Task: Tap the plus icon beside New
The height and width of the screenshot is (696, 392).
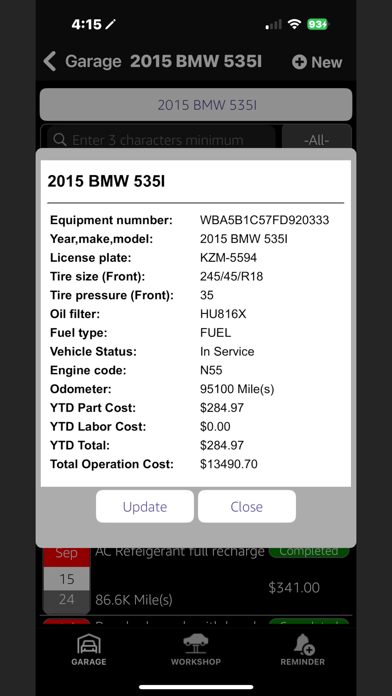Action: pos(299,62)
